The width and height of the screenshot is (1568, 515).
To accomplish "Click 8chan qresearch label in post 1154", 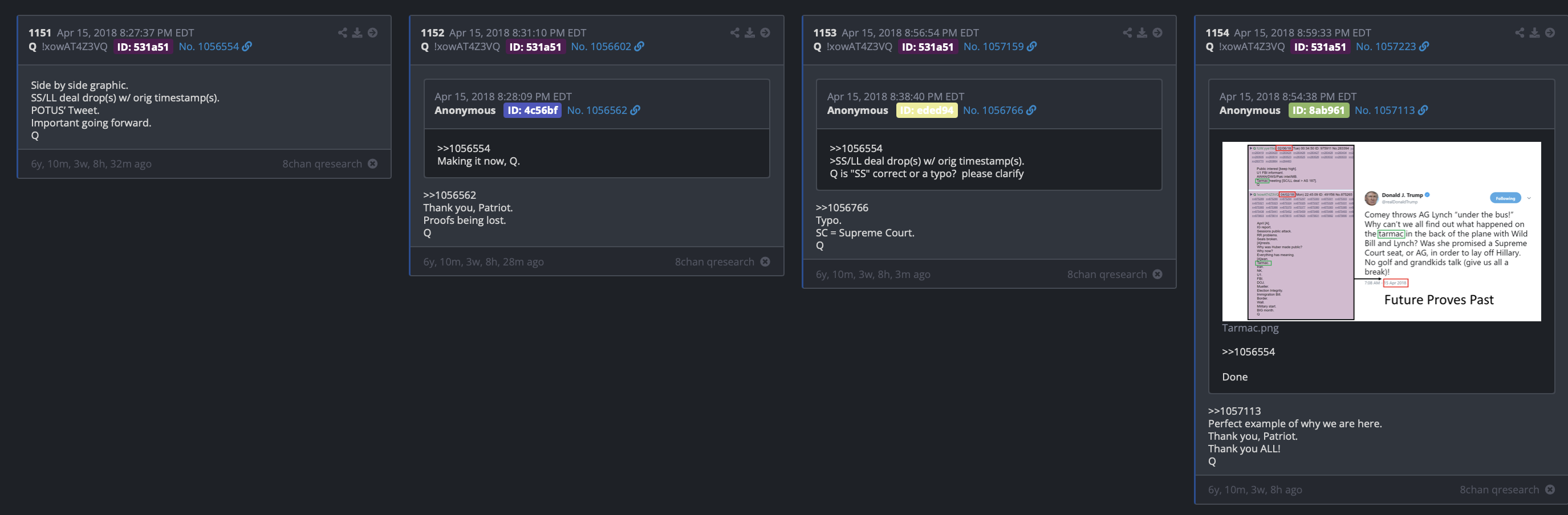I will click(x=1498, y=489).
